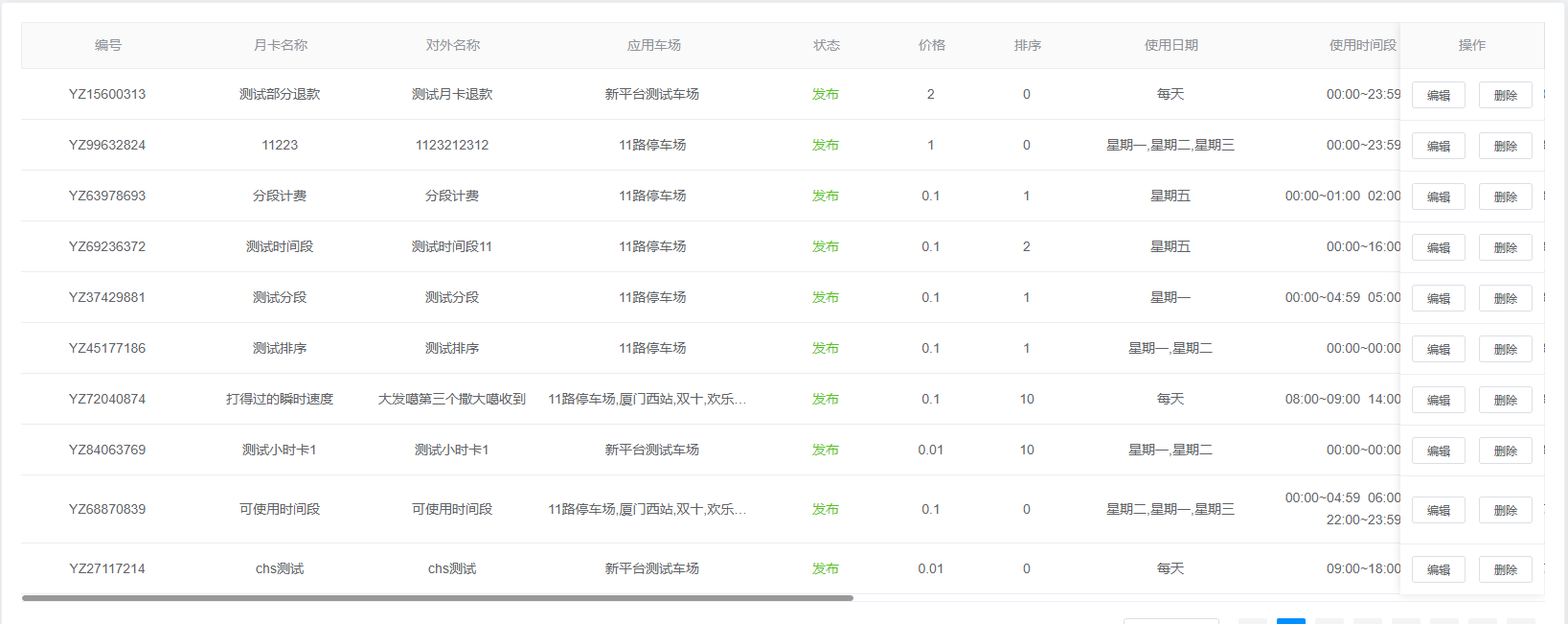This screenshot has height=624, width=1568.
Task: Delete the 测试时间段 row
Action: pyautogui.click(x=1505, y=247)
